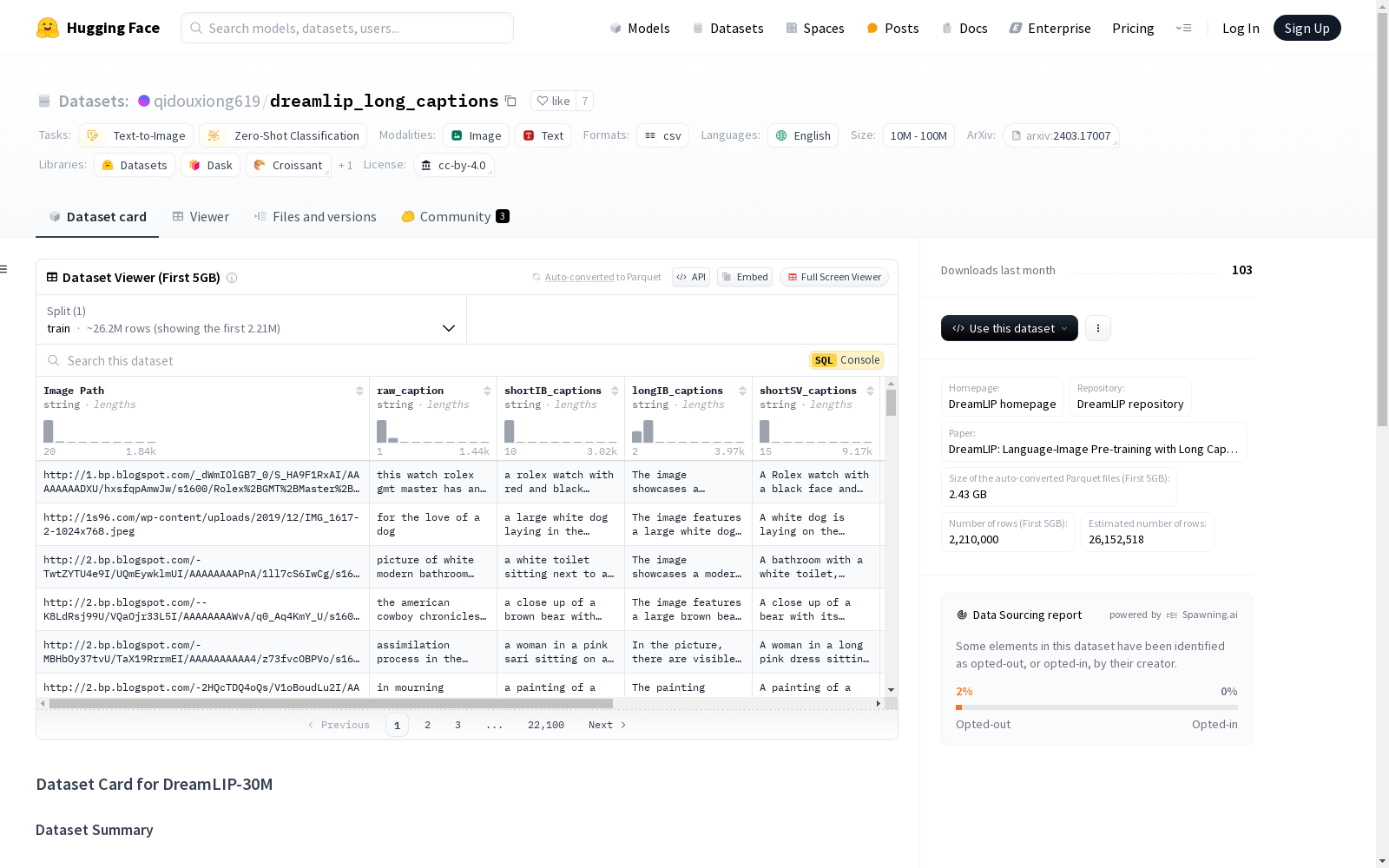Open Datasets in the top navigation
The image size is (1389, 868).
727,28
